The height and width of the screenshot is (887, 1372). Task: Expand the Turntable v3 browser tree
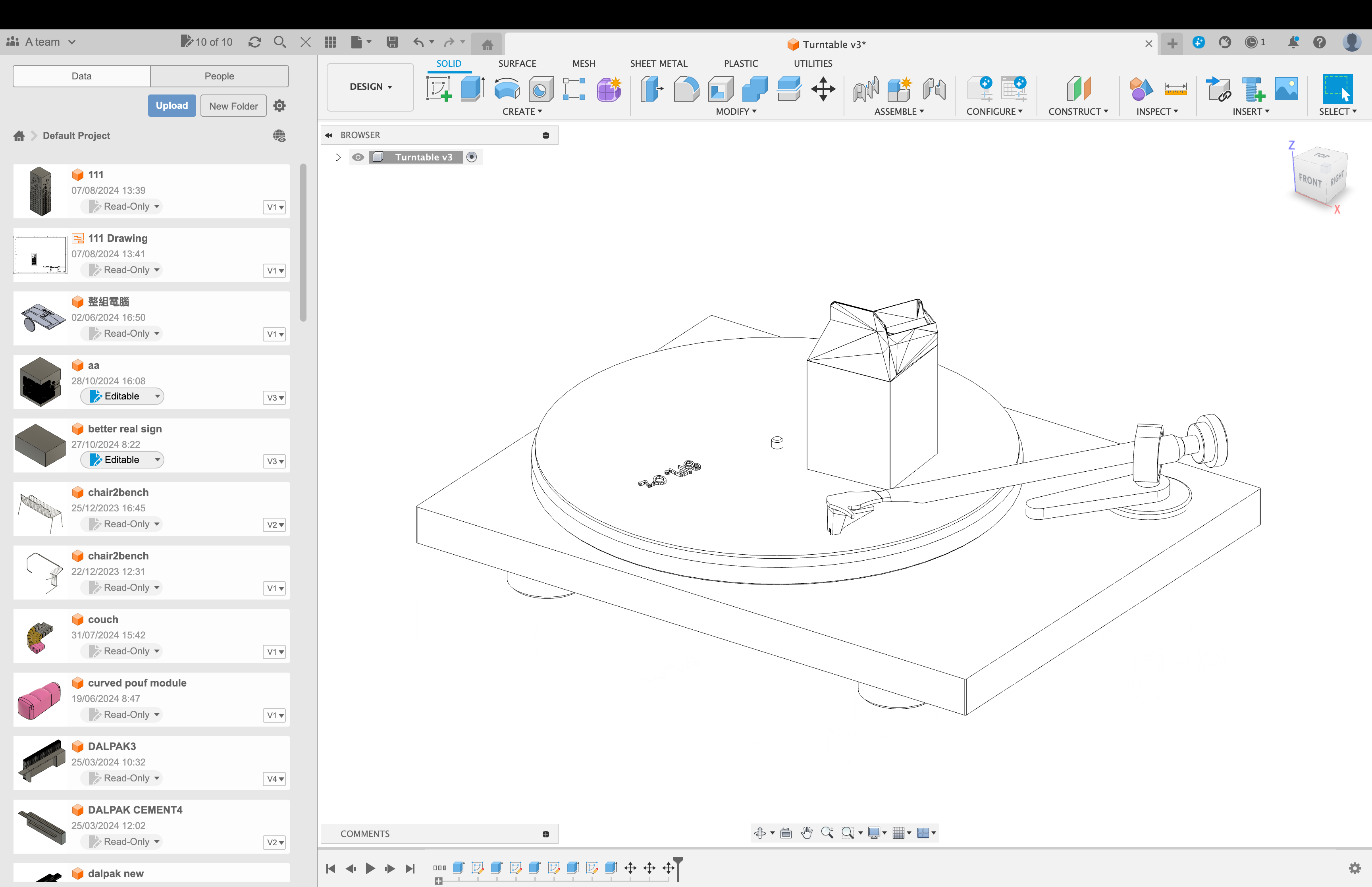[338, 157]
